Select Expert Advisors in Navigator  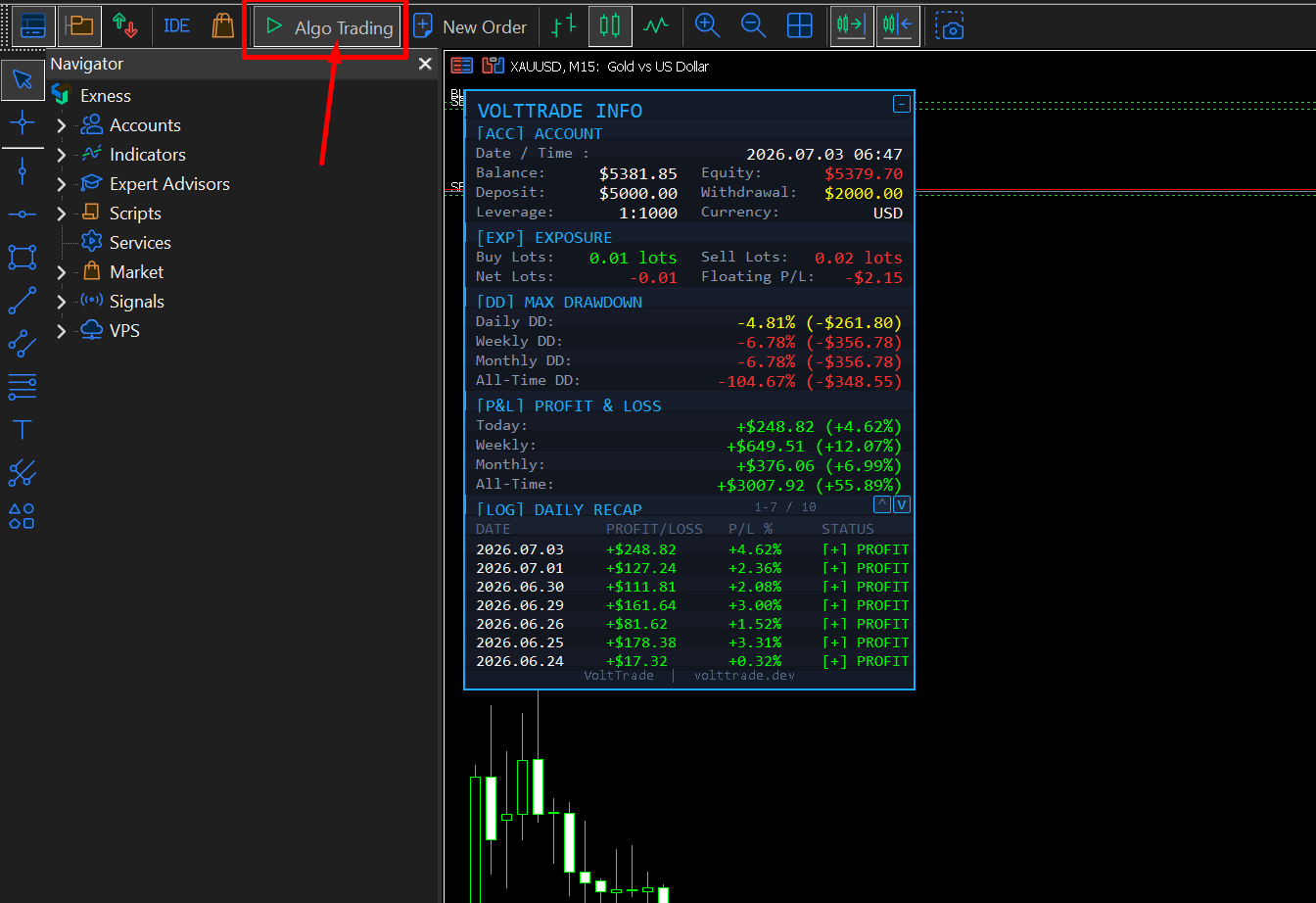point(169,184)
